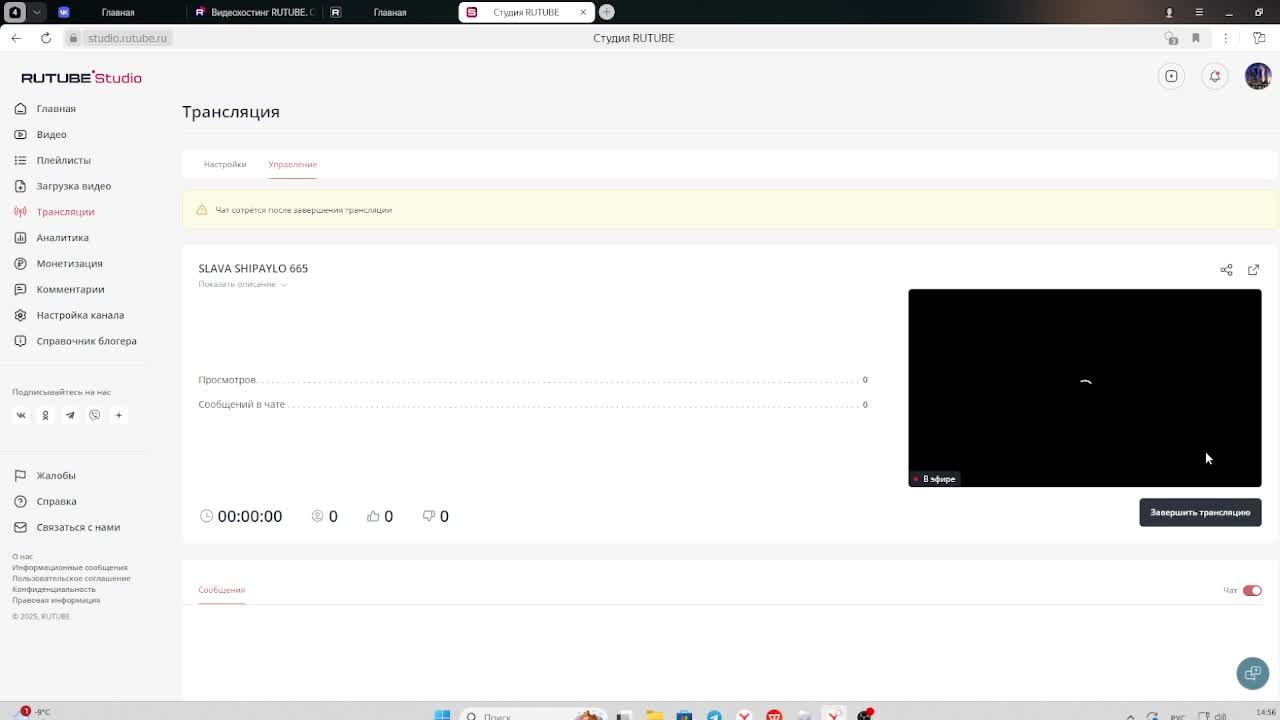
Task: Click Завершить трансляцию button
Action: tap(1200, 512)
